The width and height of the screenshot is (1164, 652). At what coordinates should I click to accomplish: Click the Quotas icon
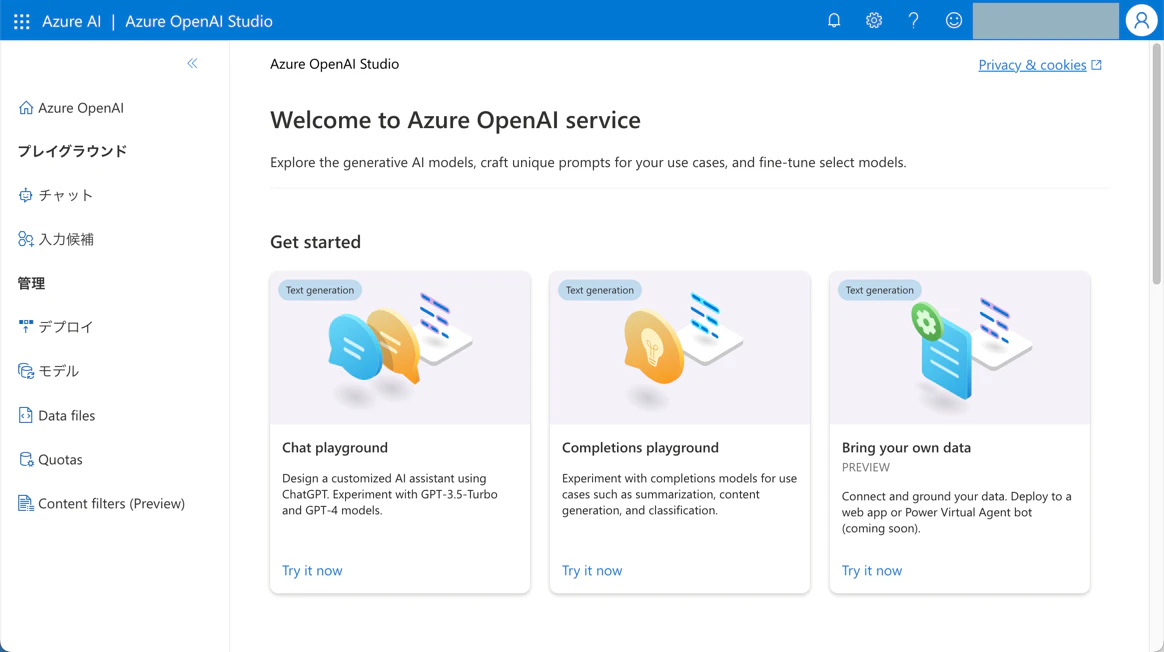pos(26,459)
